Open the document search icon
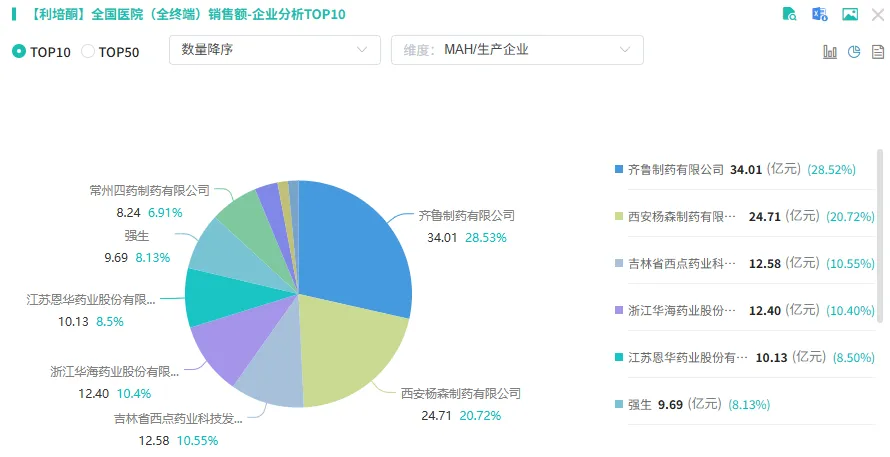The width and height of the screenshot is (890, 457). [790, 14]
